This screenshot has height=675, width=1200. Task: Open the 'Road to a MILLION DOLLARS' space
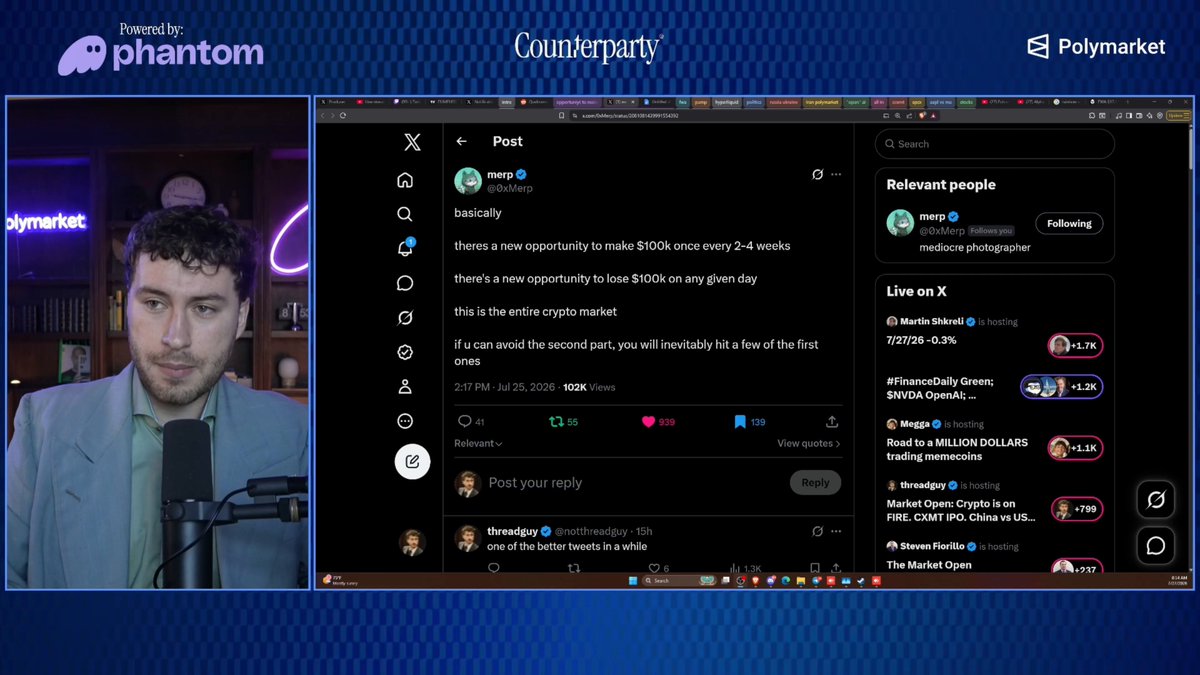pos(957,449)
